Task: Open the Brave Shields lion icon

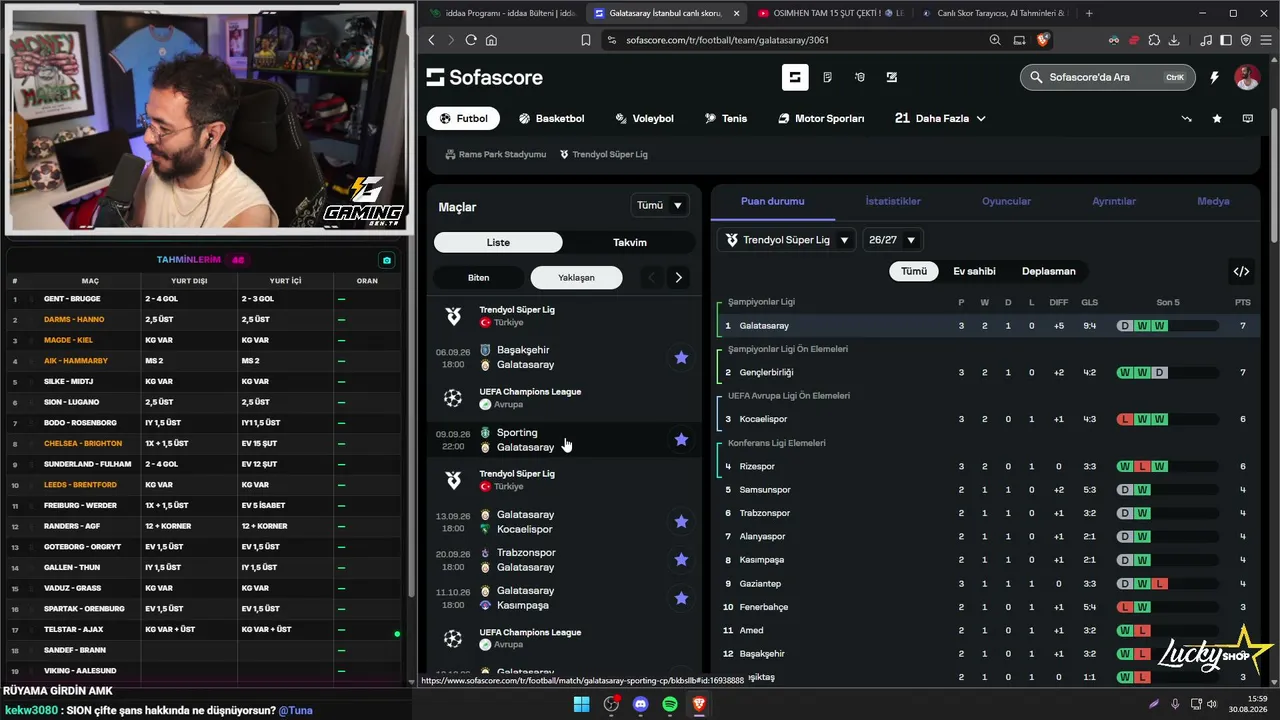Action: coord(1044,40)
